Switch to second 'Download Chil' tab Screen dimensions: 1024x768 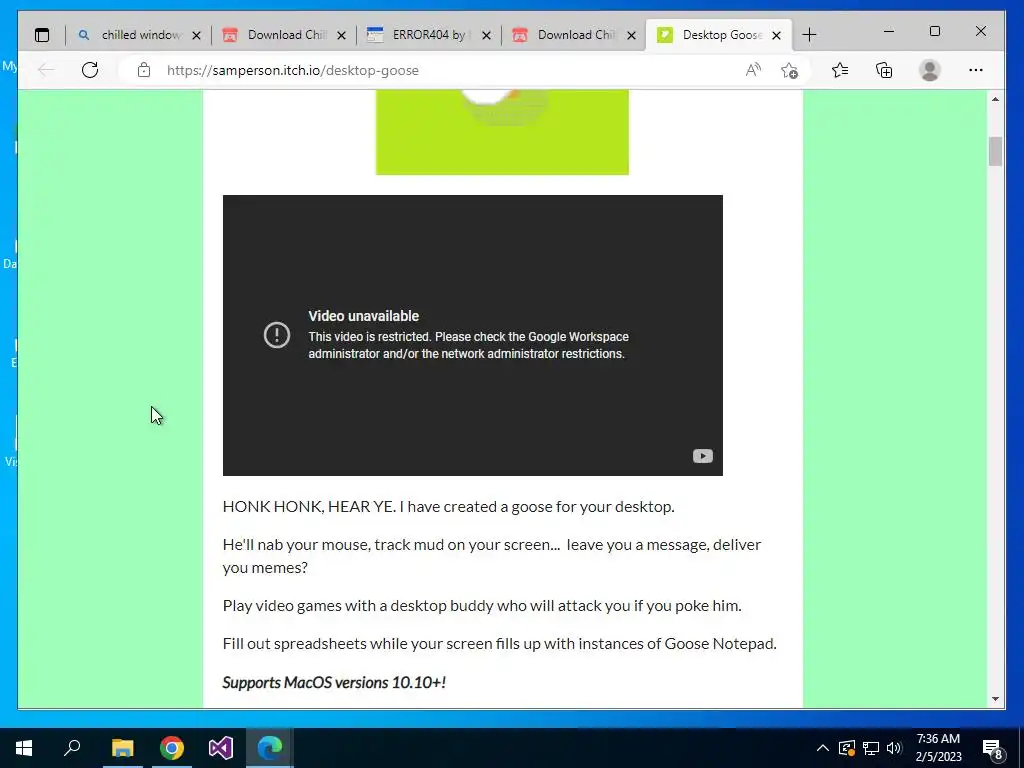point(574,35)
